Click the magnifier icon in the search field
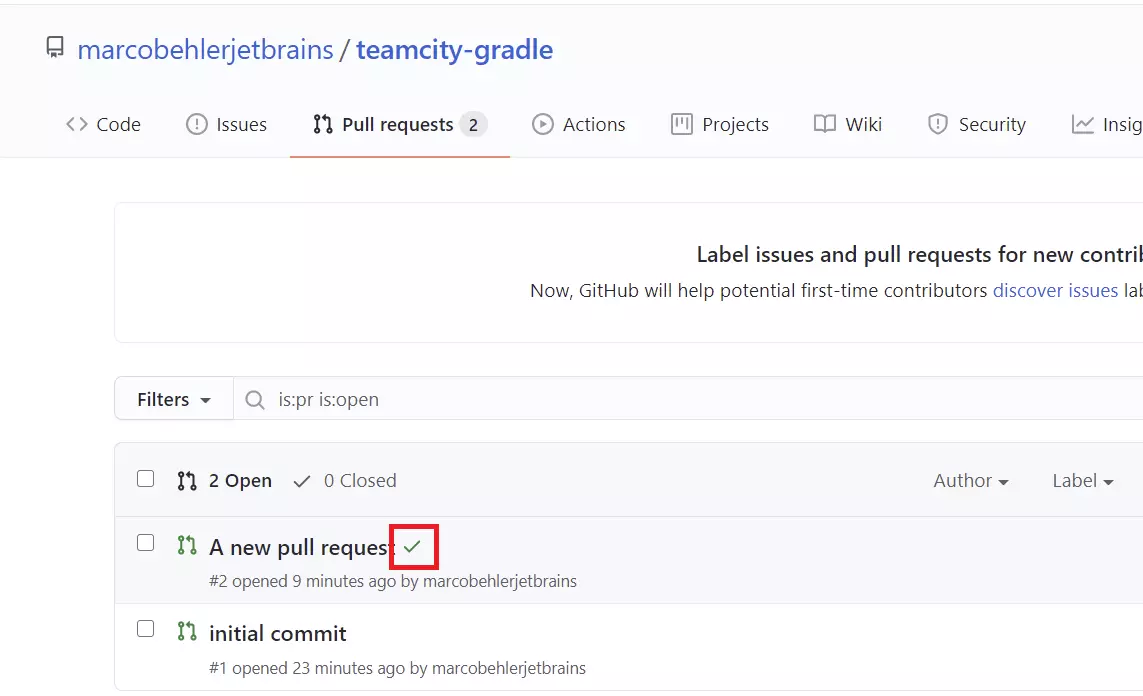 [x=254, y=399]
